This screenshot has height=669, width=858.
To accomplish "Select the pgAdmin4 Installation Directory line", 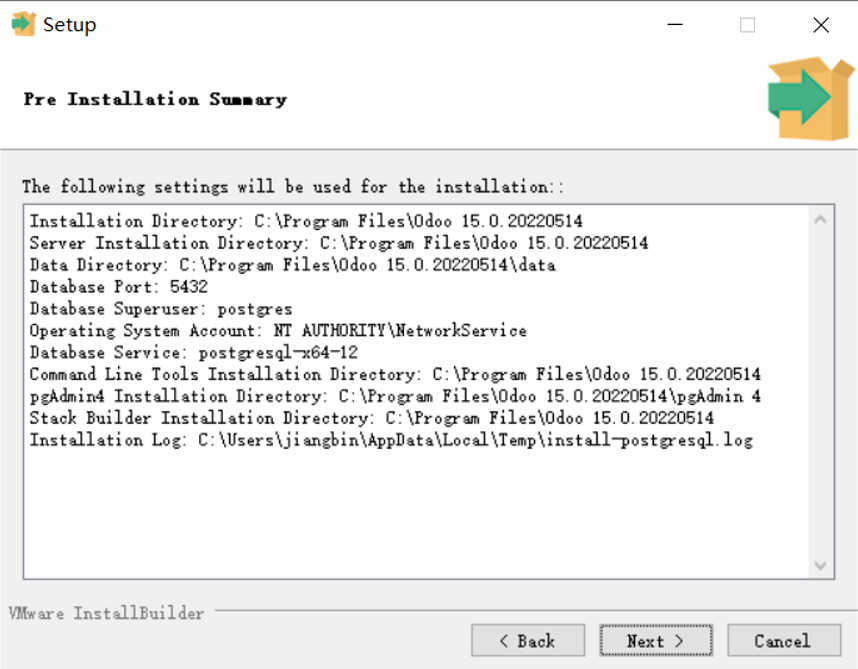I will 395,396.
